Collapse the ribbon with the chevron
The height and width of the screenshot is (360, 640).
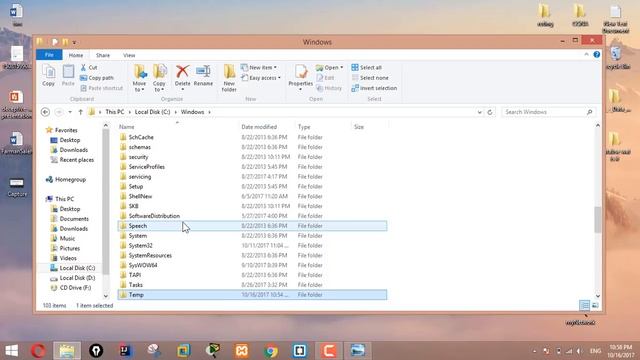point(587,54)
